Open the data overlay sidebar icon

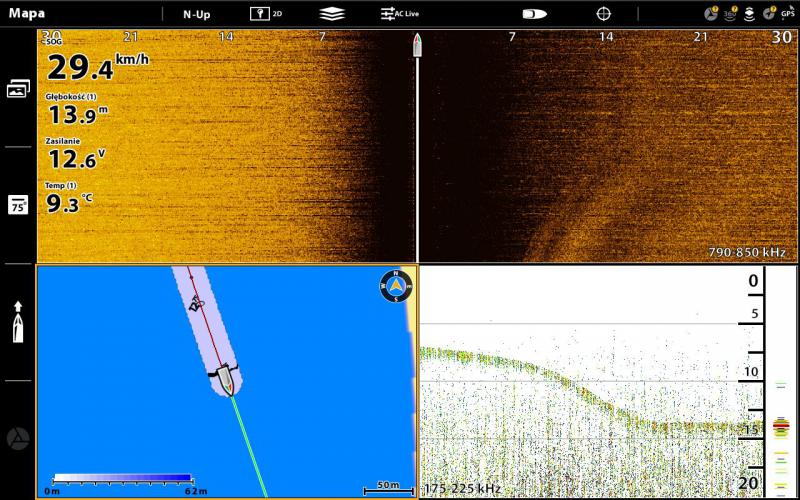point(18,205)
